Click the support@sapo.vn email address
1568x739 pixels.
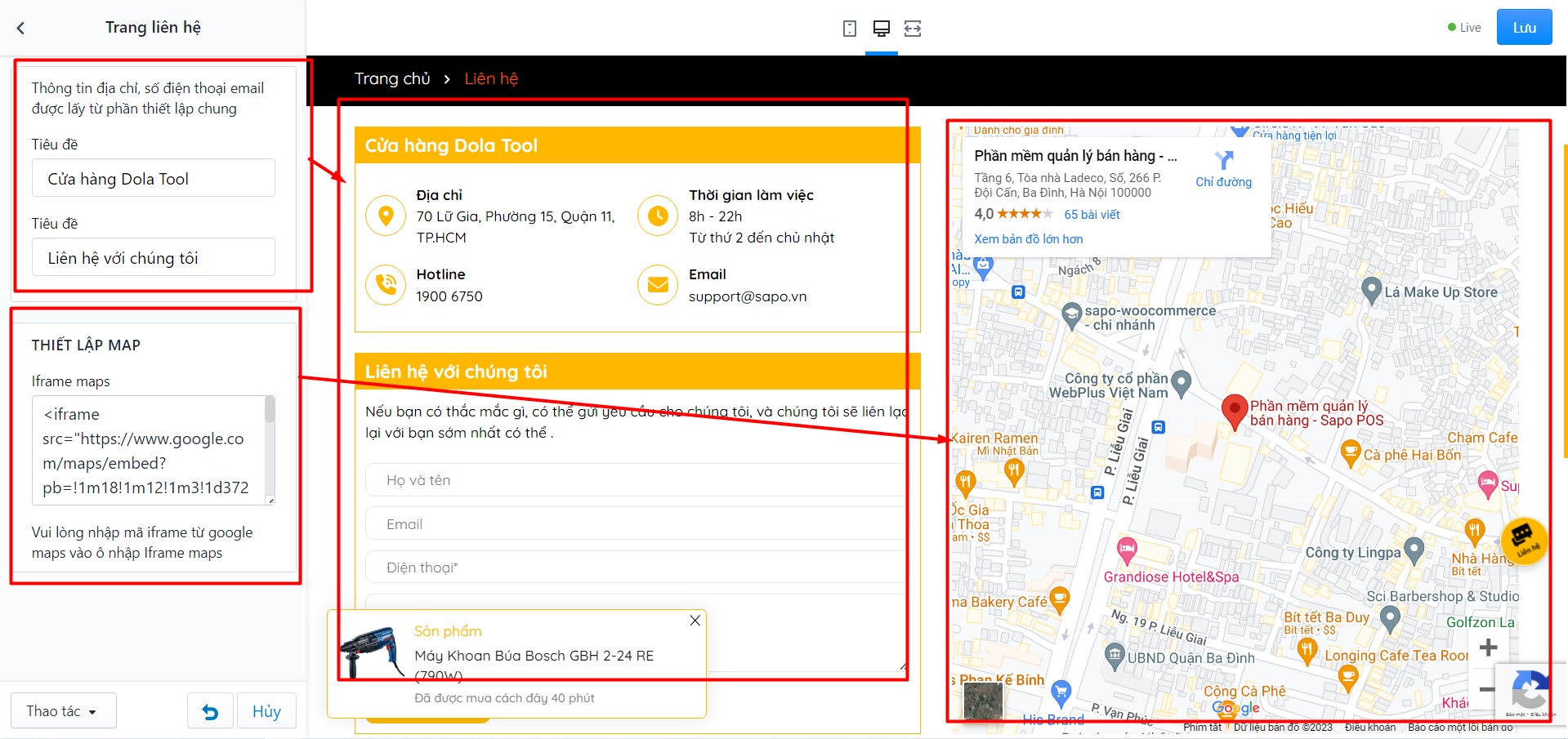click(x=748, y=296)
